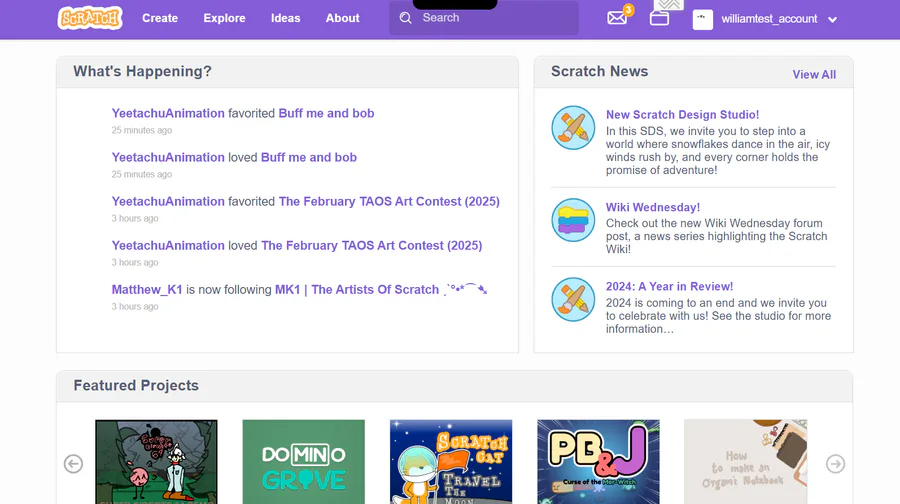Open the Wiki Wednesday! headline
The height and width of the screenshot is (504, 900).
(653, 207)
